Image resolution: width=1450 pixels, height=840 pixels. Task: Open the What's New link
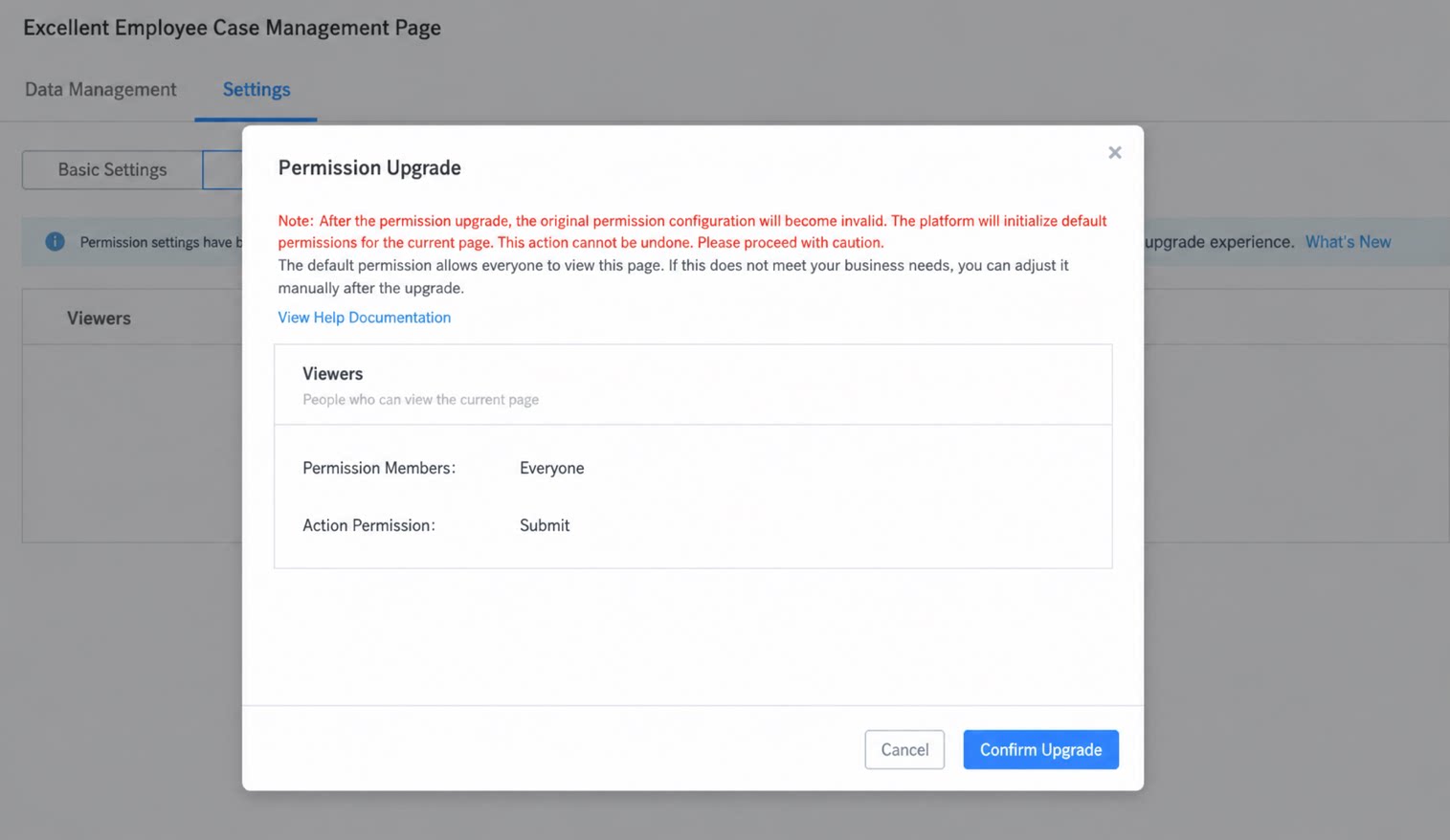click(1348, 242)
